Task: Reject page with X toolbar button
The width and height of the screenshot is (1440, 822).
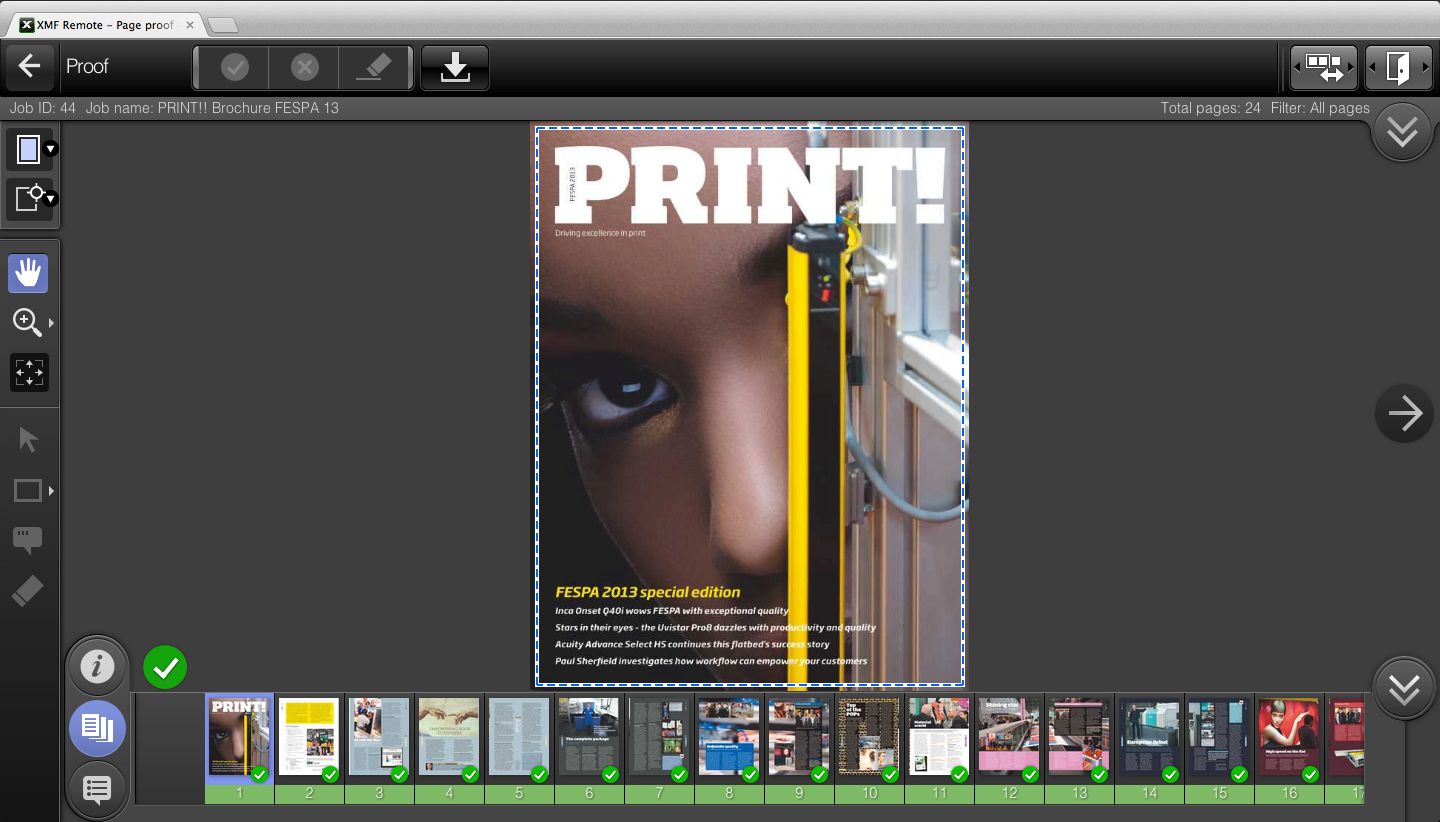Action: [304, 67]
